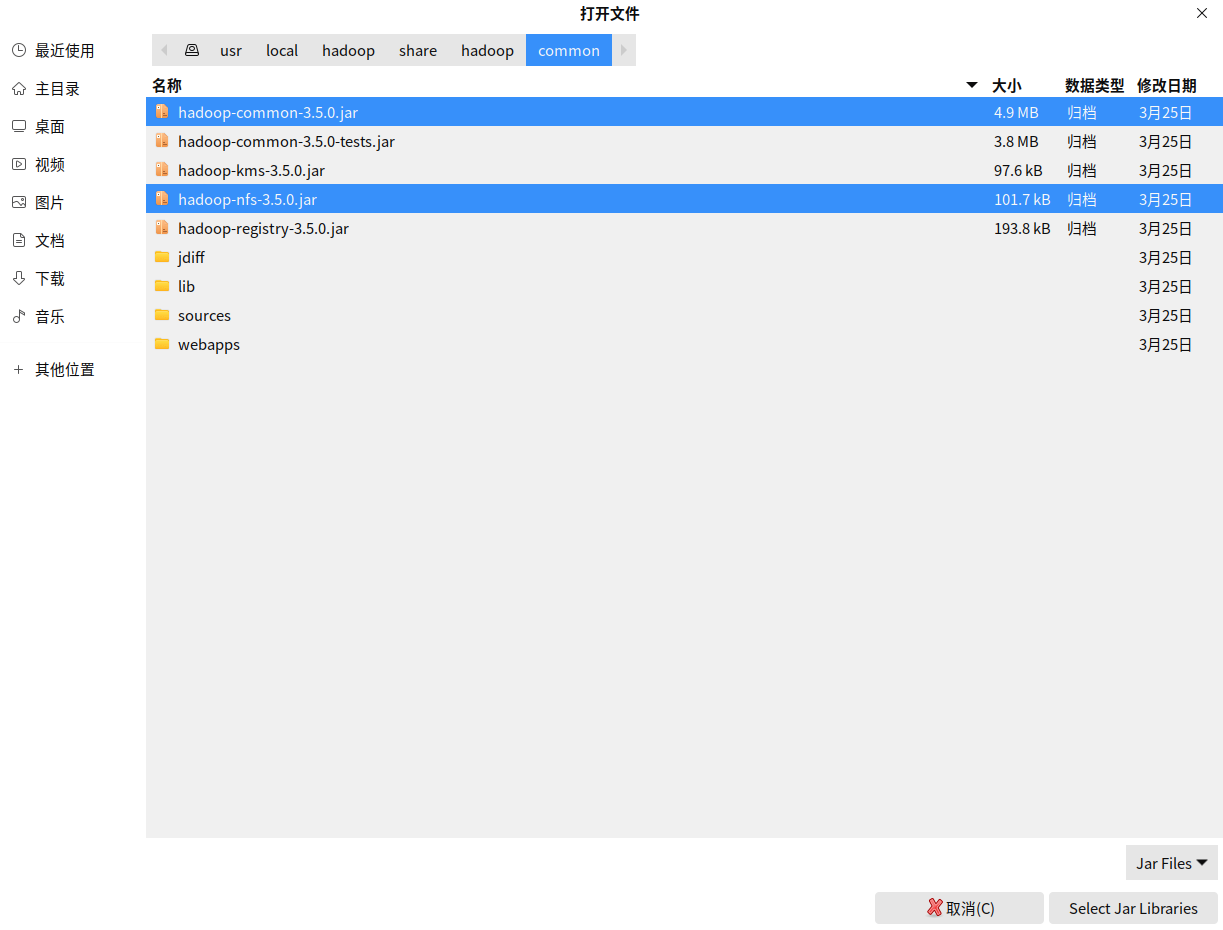Click the archive icon beside hadoop-kms-3.5.0.jar
Viewport: 1223px width, 930px height.
162,170
